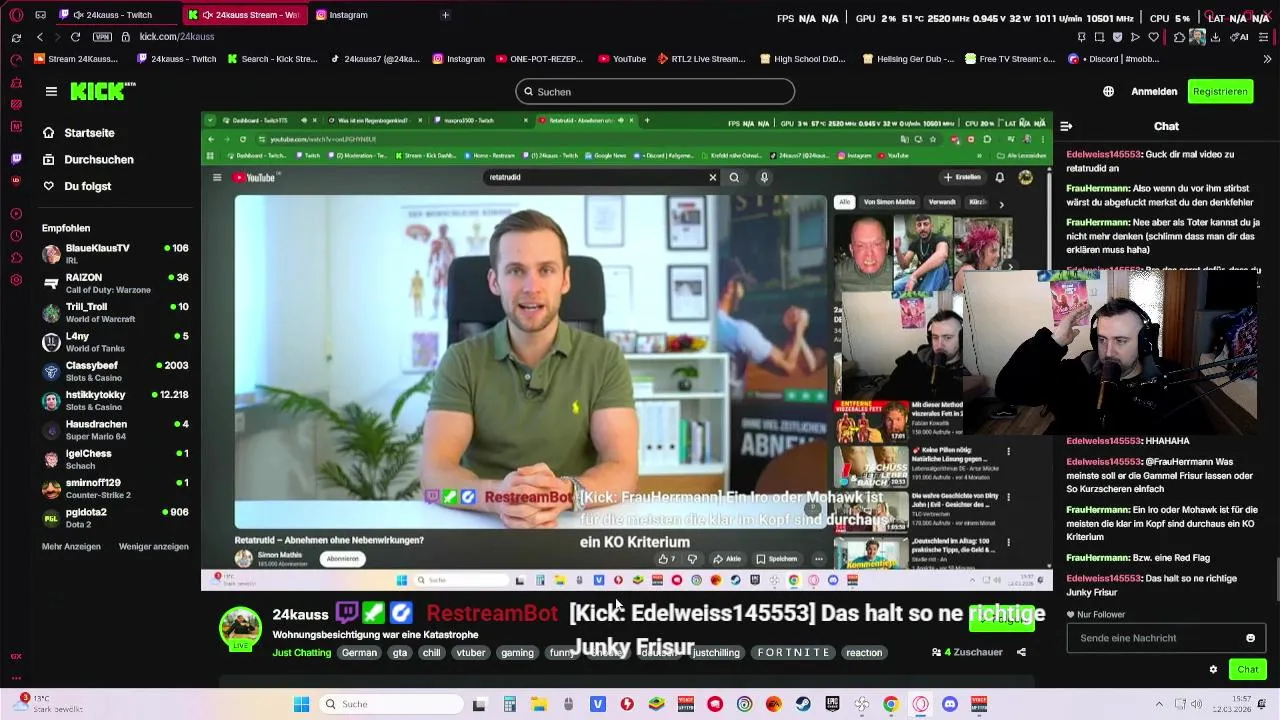Collapse recommendations with Weniger anzeigen

point(154,547)
